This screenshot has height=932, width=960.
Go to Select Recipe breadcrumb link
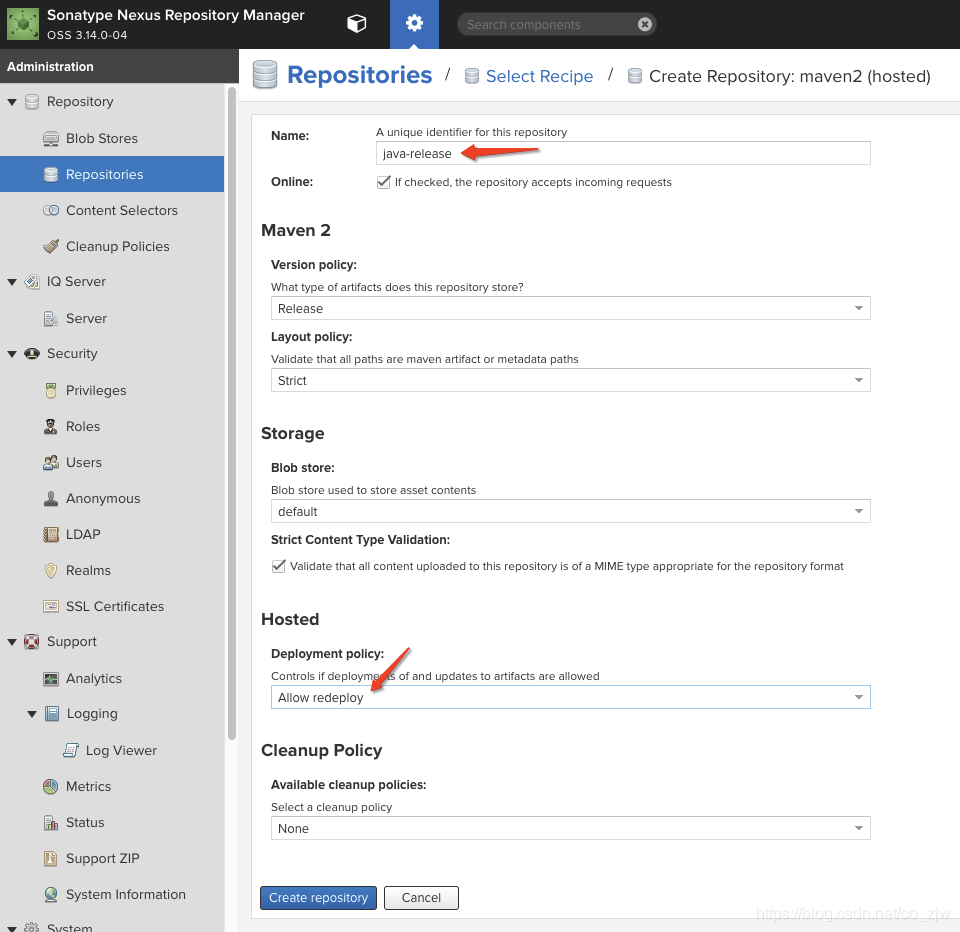[539, 76]
